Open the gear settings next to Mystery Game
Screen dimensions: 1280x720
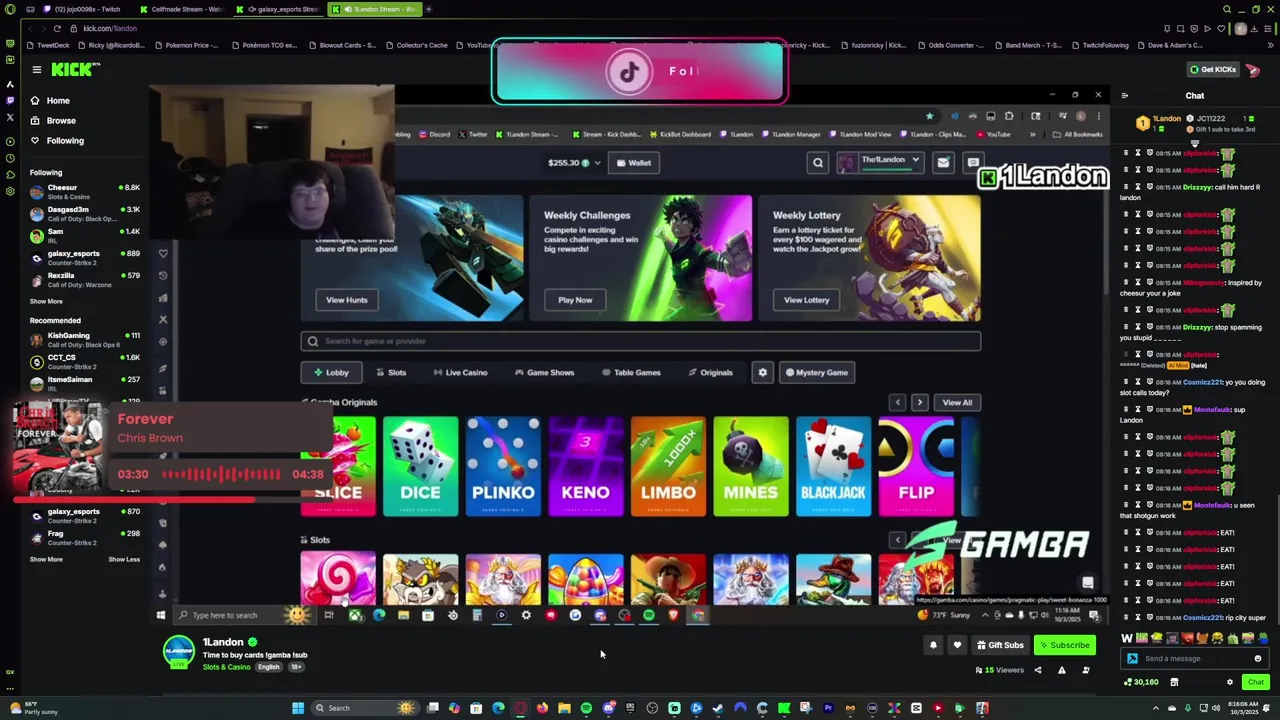pos(762,372)
